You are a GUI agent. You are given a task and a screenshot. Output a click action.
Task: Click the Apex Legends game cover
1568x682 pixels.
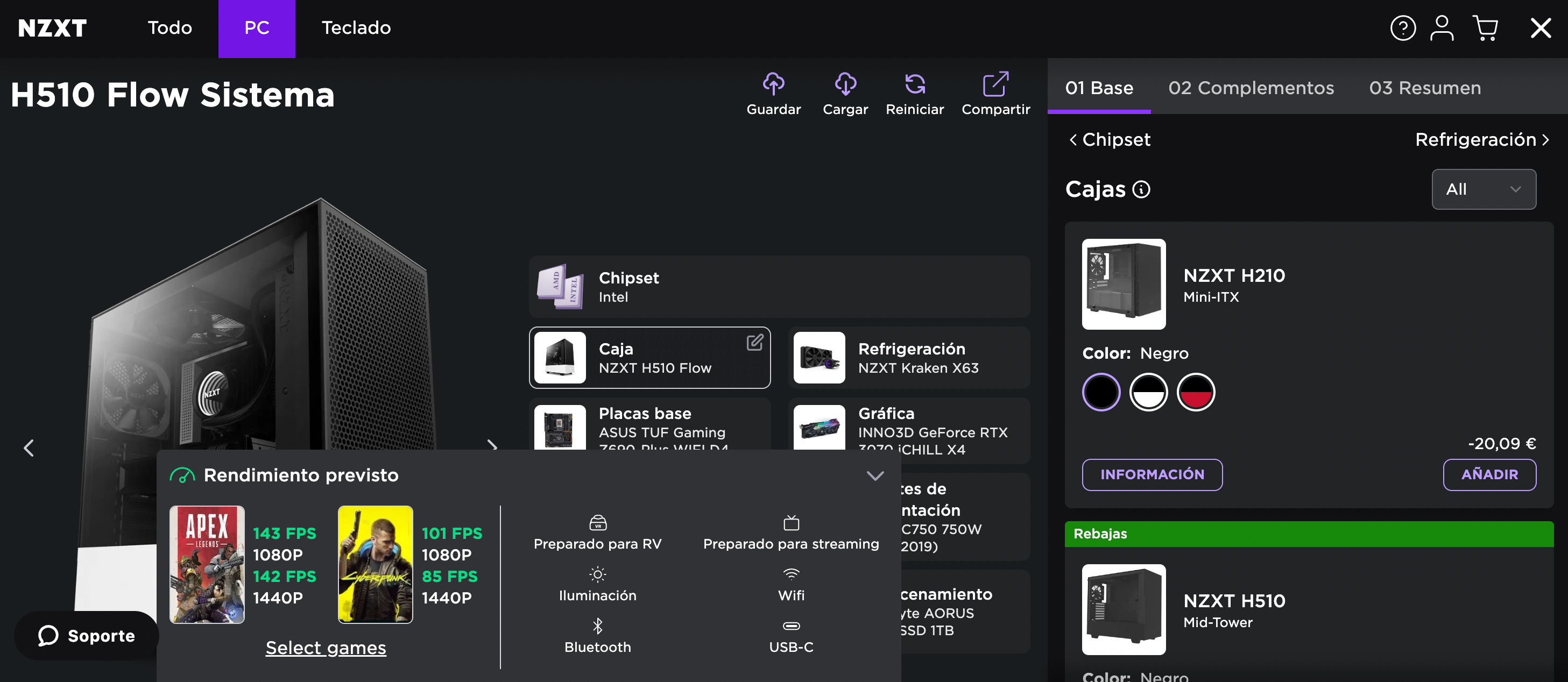207,564
